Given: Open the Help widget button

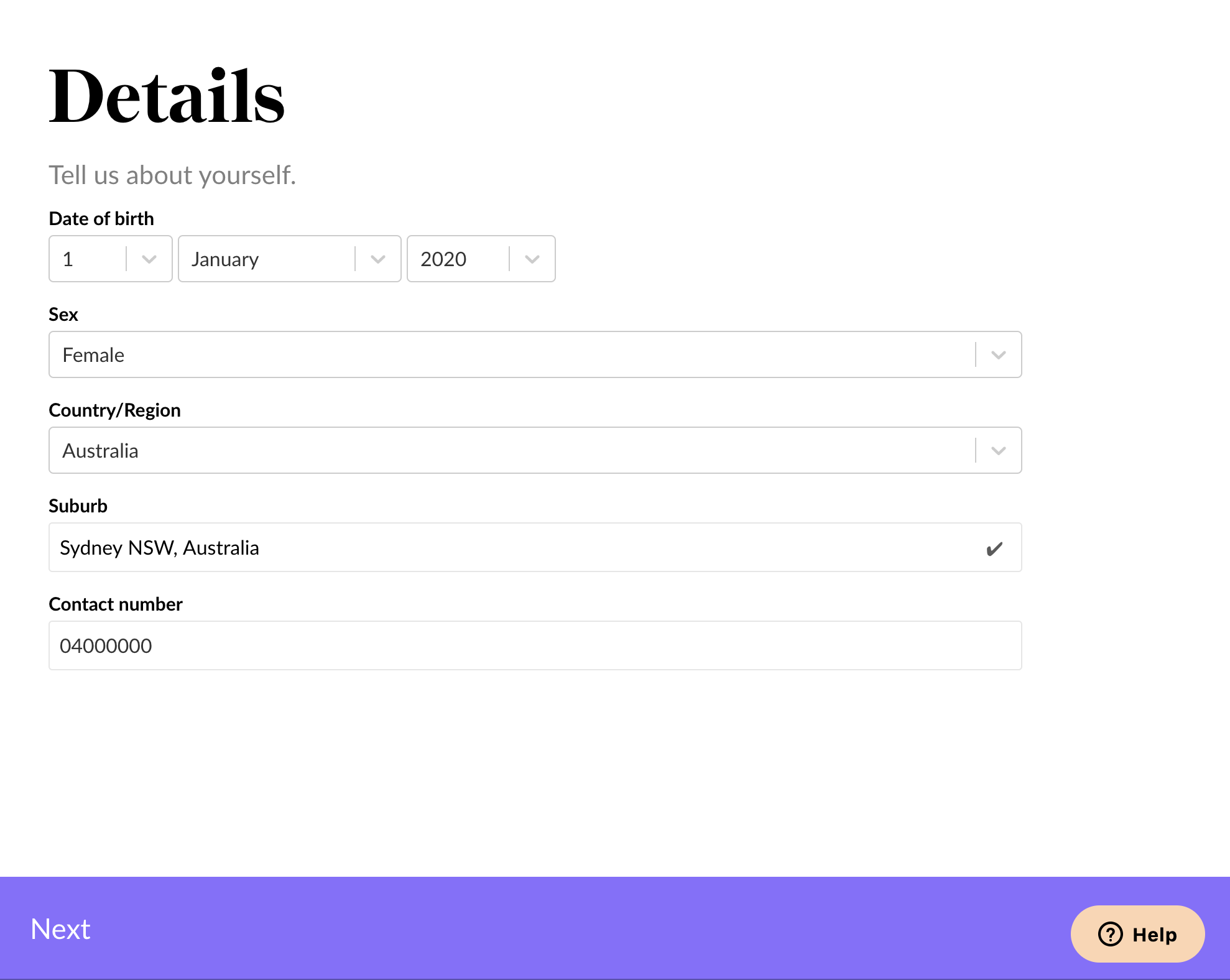Looking at the screenshot, I should pos(1137,934).
